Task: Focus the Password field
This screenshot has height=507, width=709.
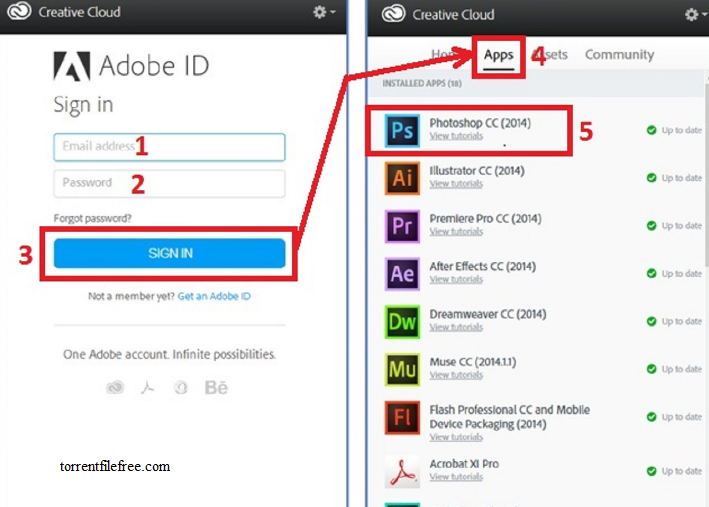Action: coord(169,184)
